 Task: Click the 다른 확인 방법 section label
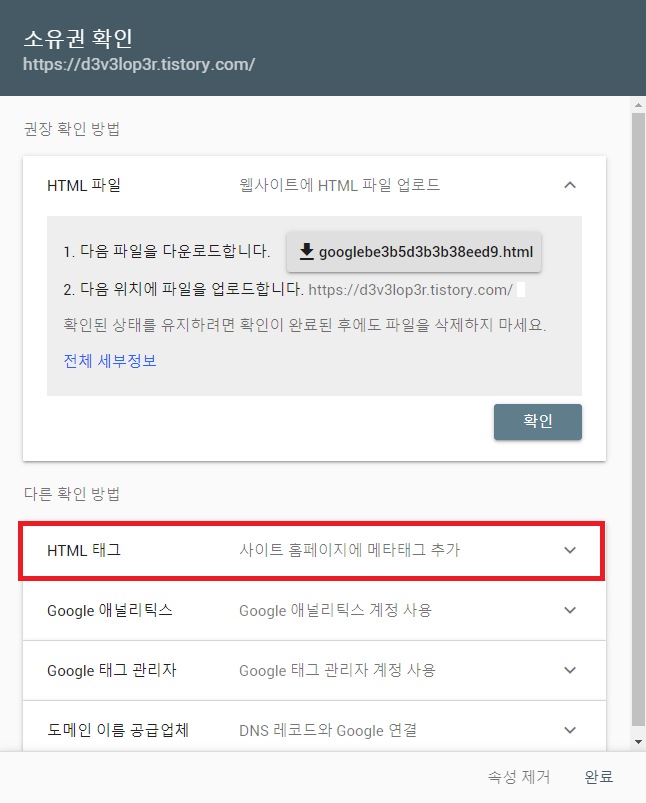tap(72, 494)
